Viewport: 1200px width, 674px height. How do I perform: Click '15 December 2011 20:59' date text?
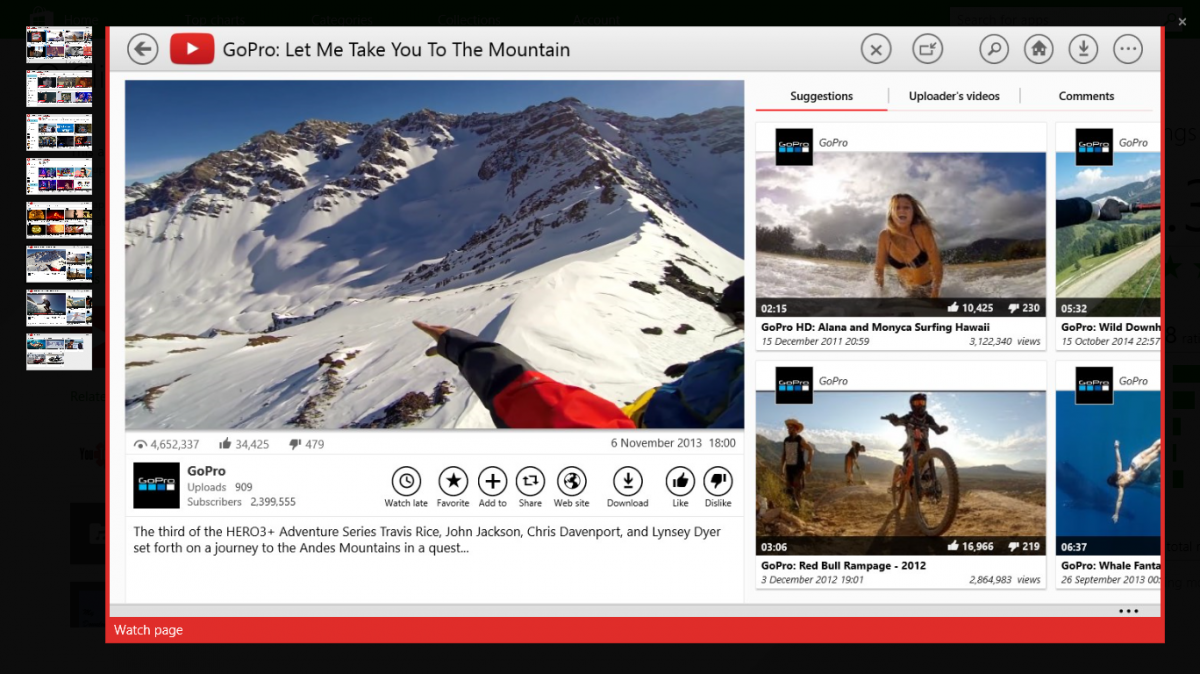click(815, 342)
